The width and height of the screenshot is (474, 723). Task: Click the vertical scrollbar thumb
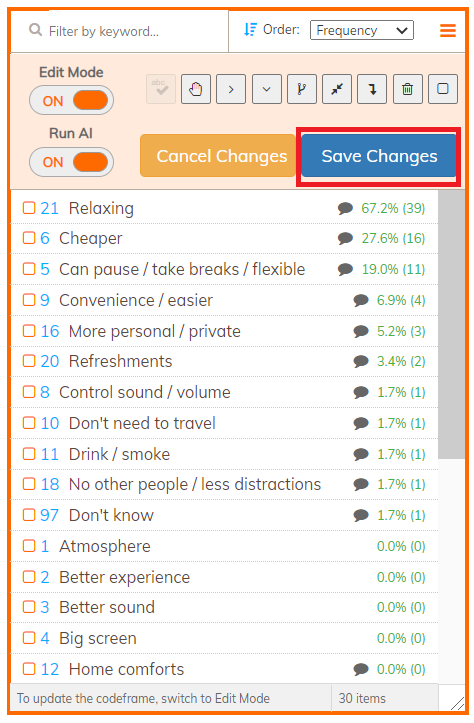[x=451, y=324]
